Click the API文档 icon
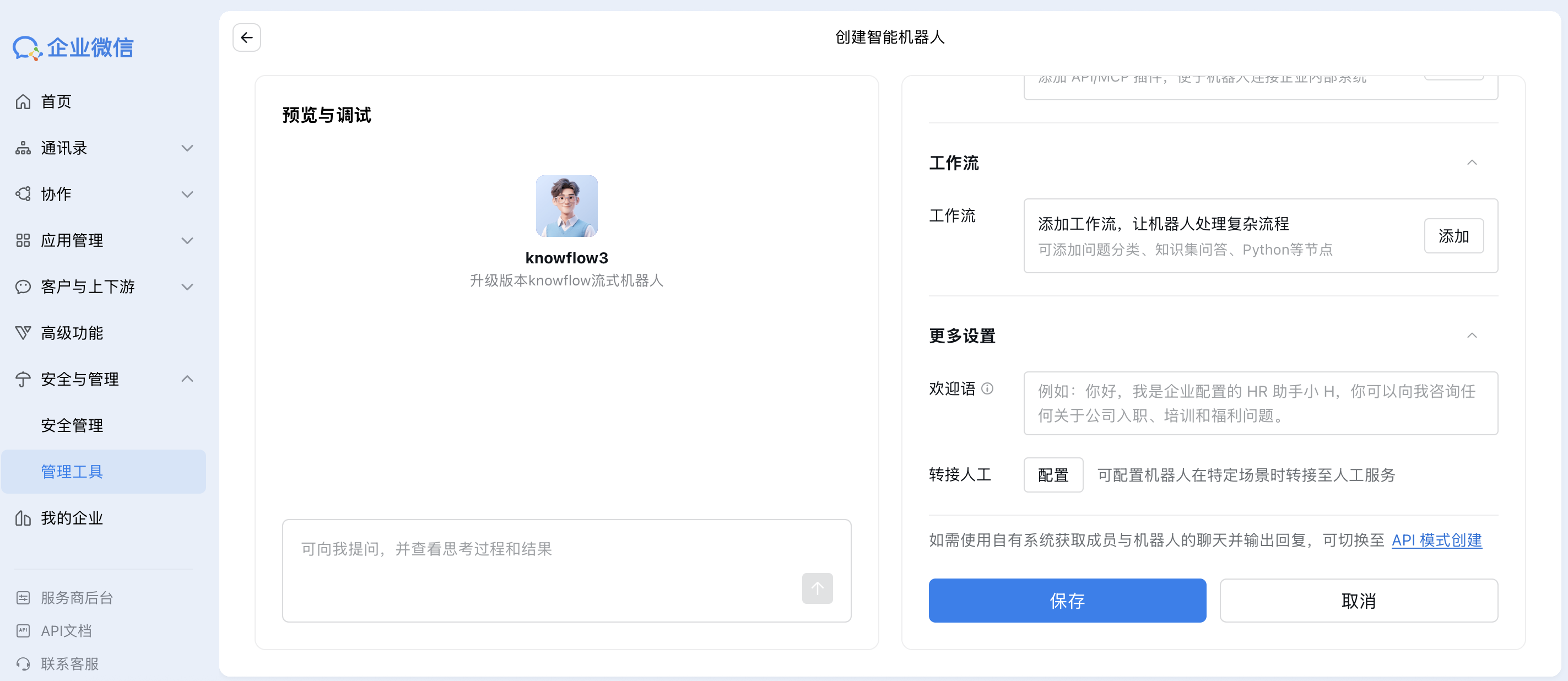 pyautogui.click(x=23, y=630)
